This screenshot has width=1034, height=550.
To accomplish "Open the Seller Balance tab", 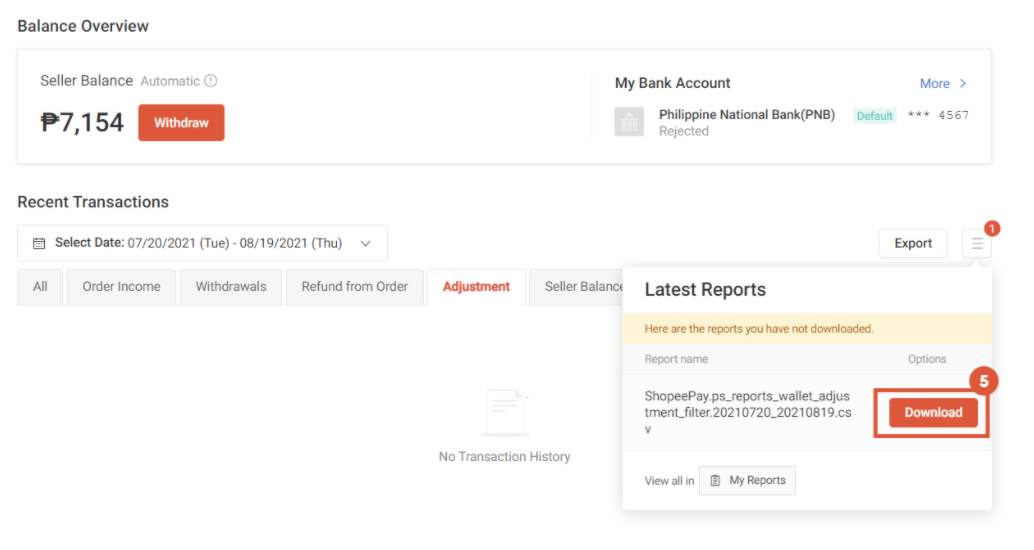I will pyautogui.click(x=578, y=287).
